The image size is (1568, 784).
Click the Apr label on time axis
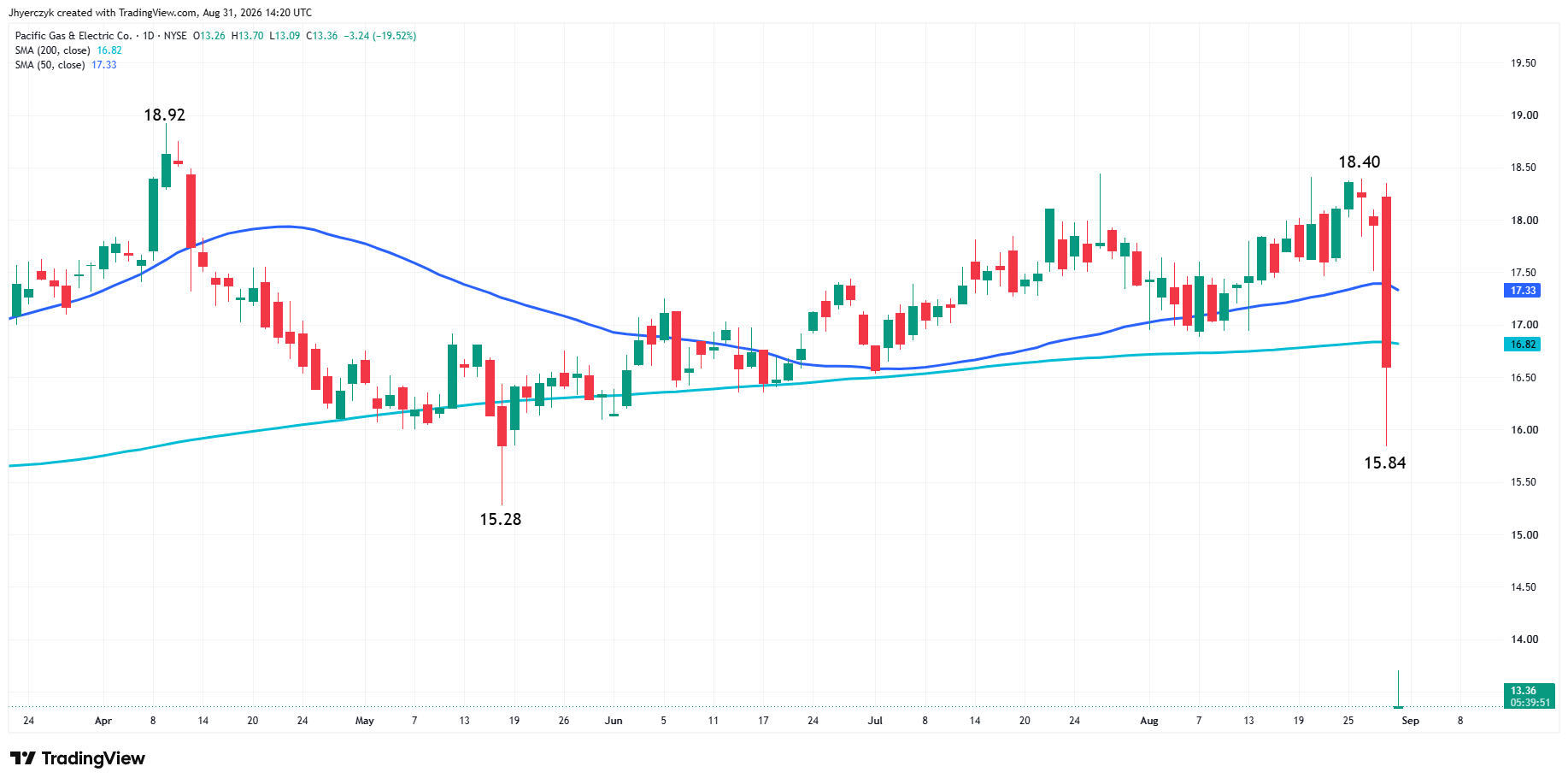[x=103, y=721]
